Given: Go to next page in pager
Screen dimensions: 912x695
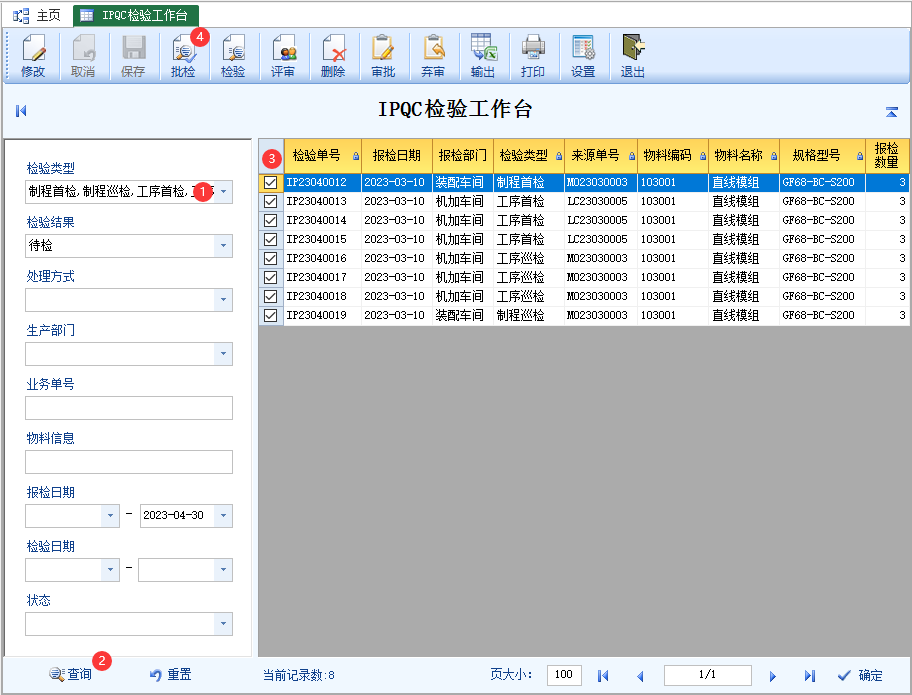Looking at the screenshot, I should pyautogui.click(x=772, y=676).
